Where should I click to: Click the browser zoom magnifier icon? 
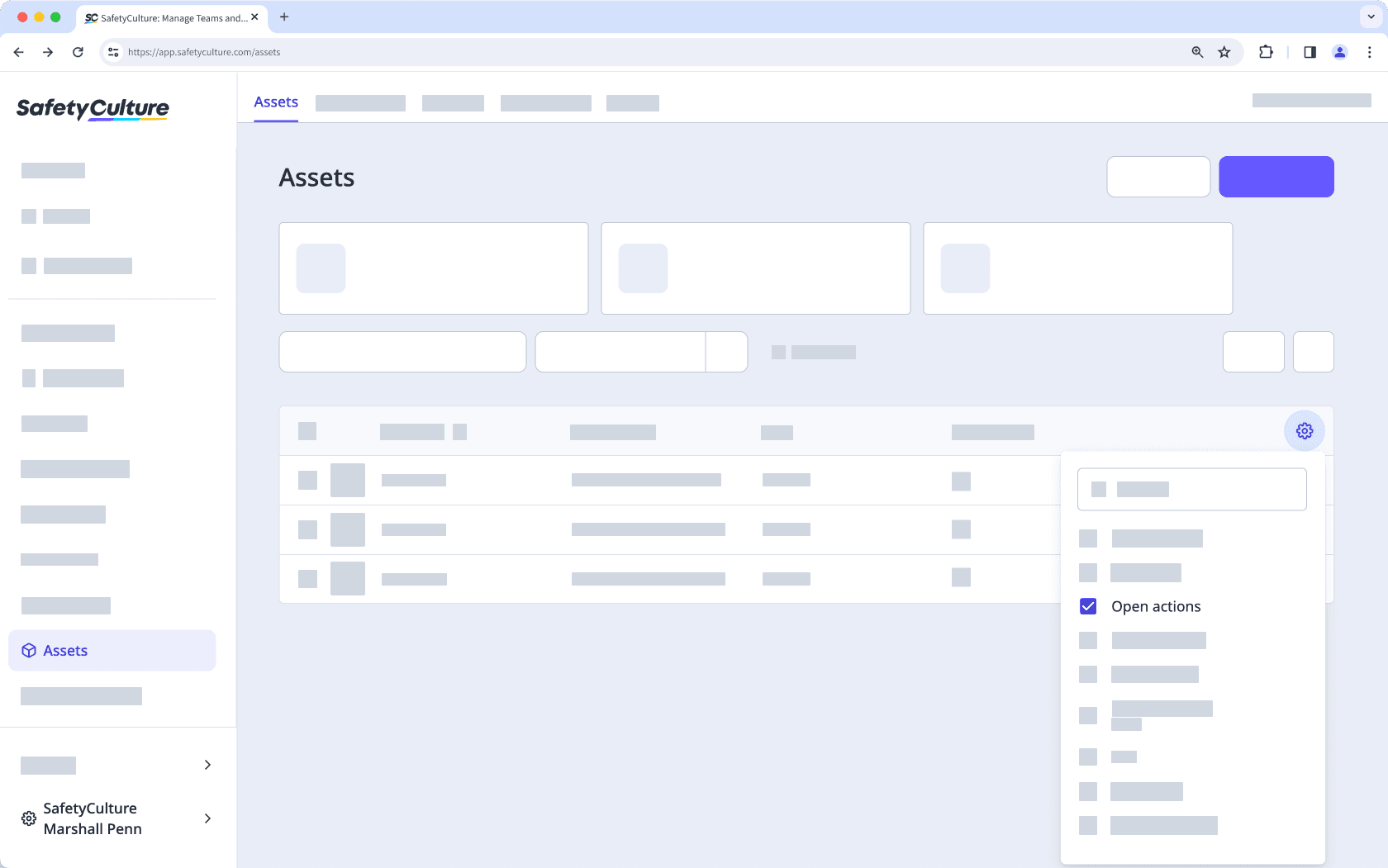coord(1196,51)
